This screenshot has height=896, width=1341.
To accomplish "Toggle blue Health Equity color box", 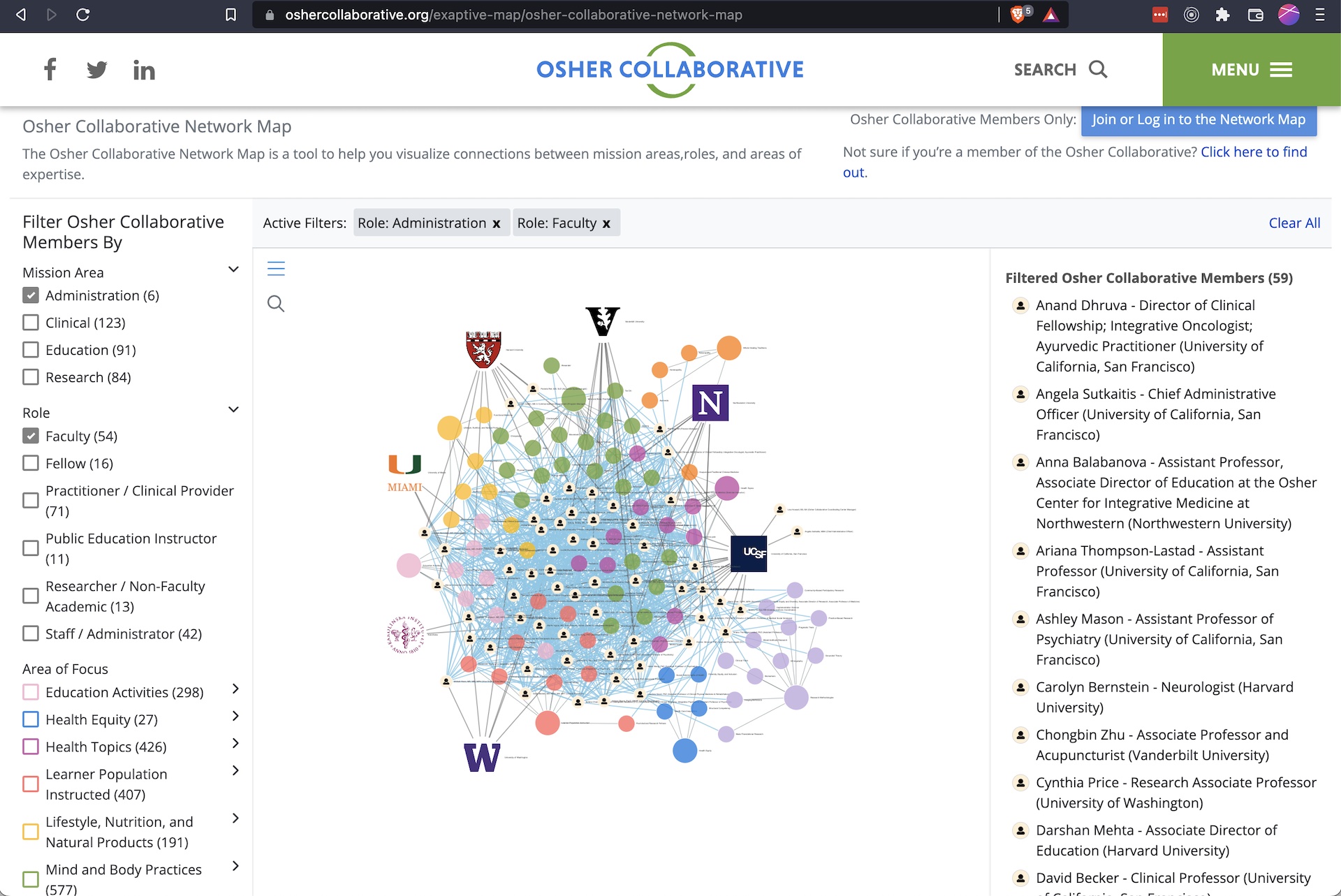I will tap(31, 719).
